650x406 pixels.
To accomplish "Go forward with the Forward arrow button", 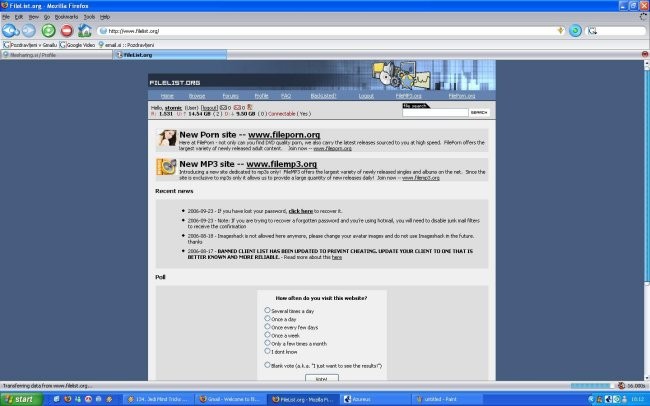I will click(29, 31).
